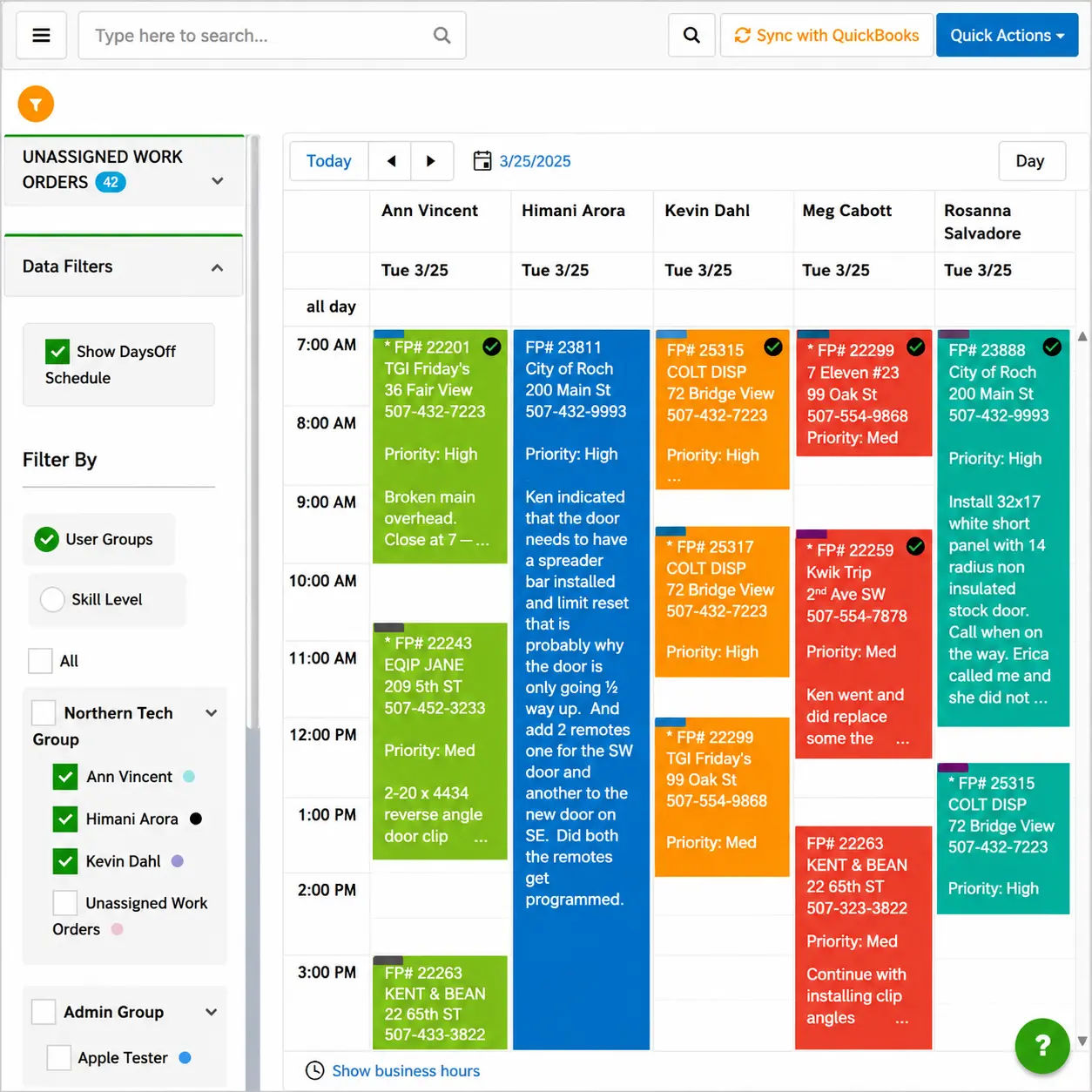
Task: Check the Admin Group checkbox
Action: [x=44, y=1012]
